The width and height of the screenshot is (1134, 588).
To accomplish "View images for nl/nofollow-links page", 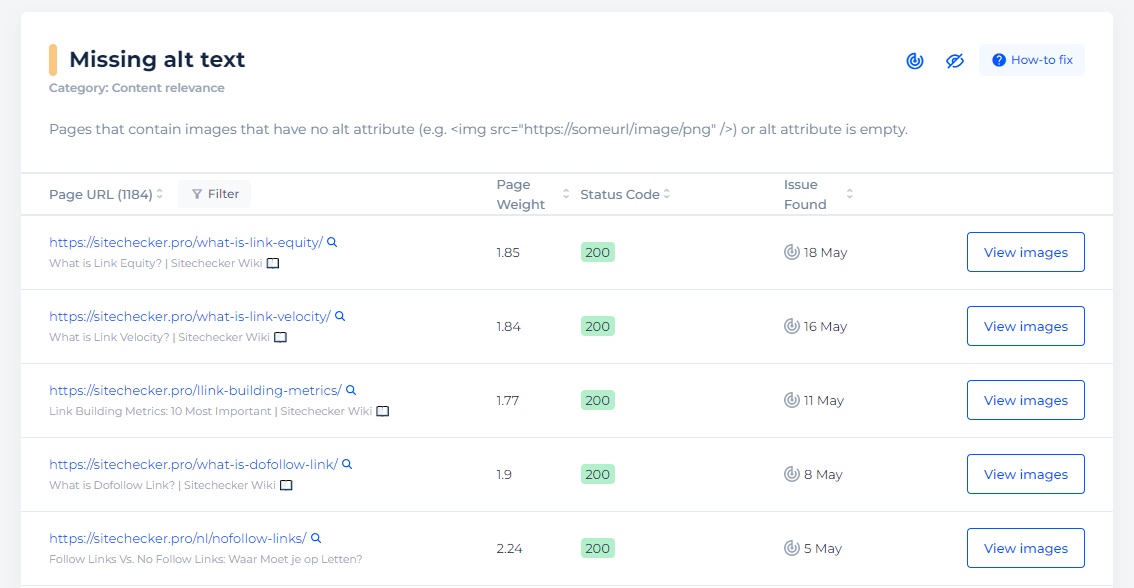I will pyautogui.click(x=1026, y=548).
